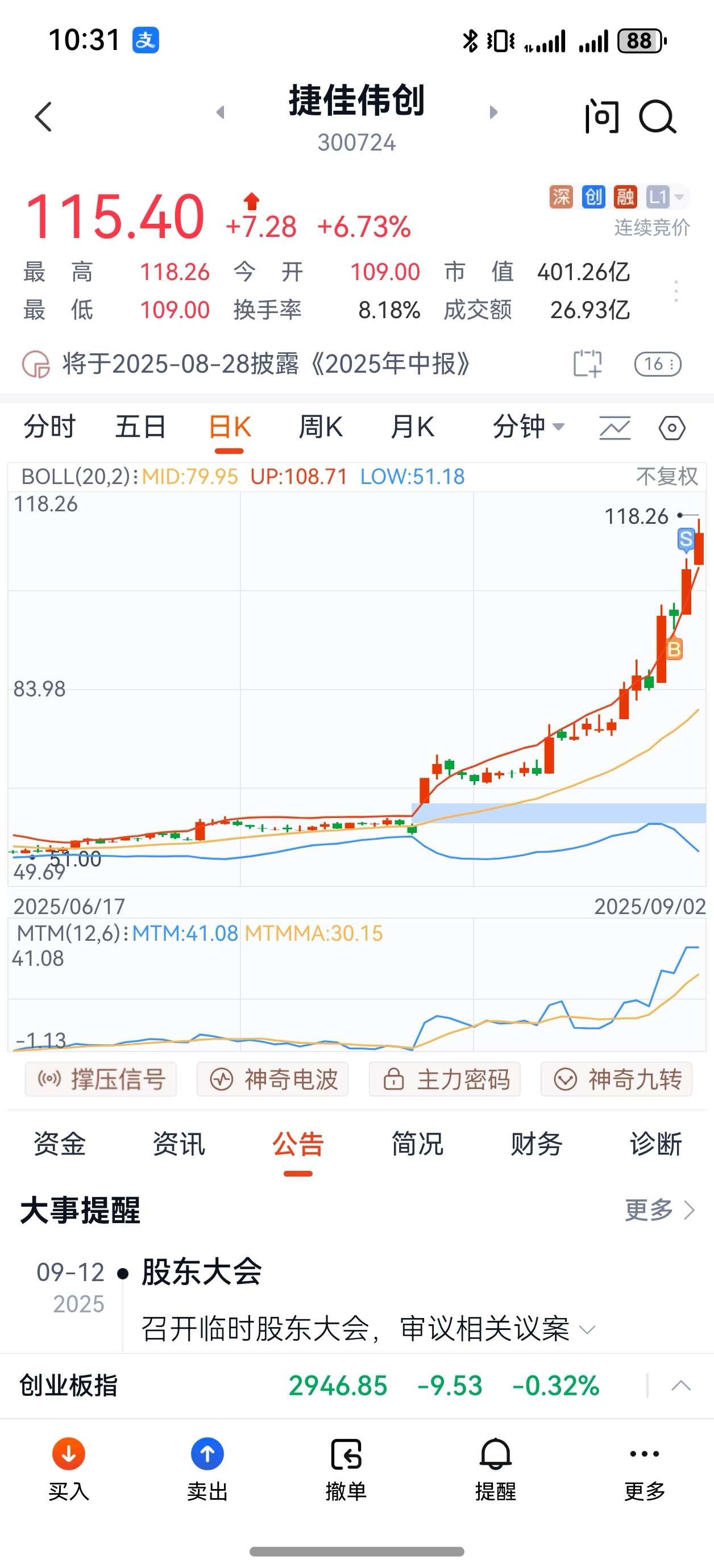
Task: Tap the add-to-calendar screenshot icon
Action: tap(587, 364)
